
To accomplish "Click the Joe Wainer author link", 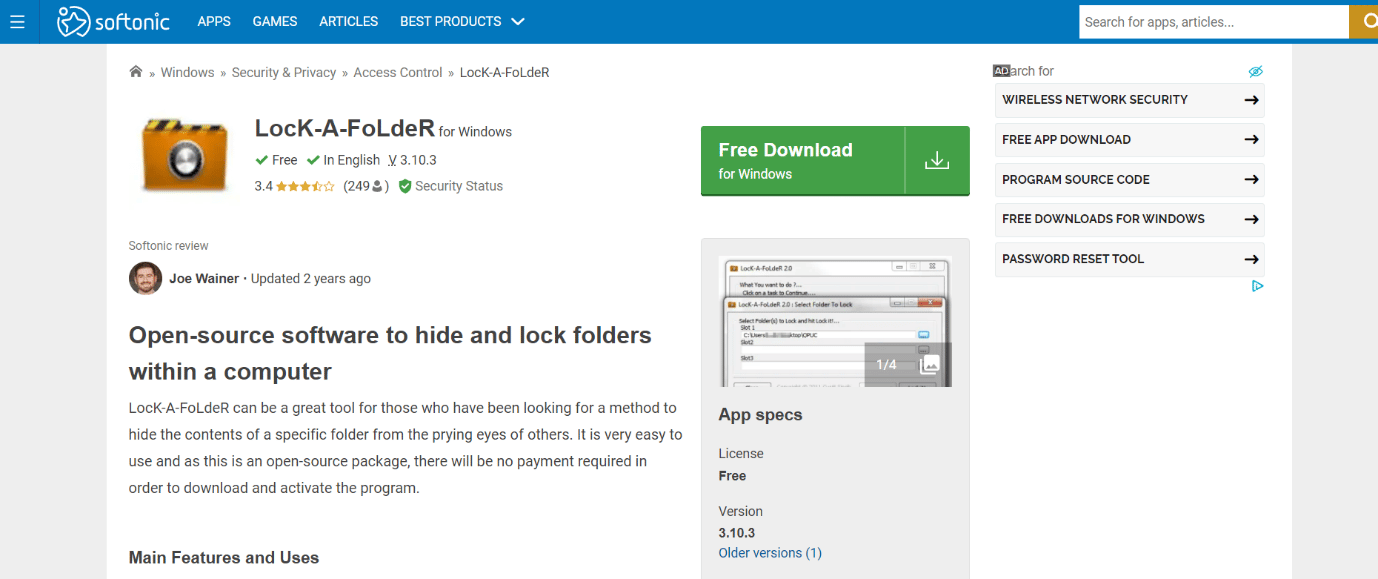I will (204, 278).
